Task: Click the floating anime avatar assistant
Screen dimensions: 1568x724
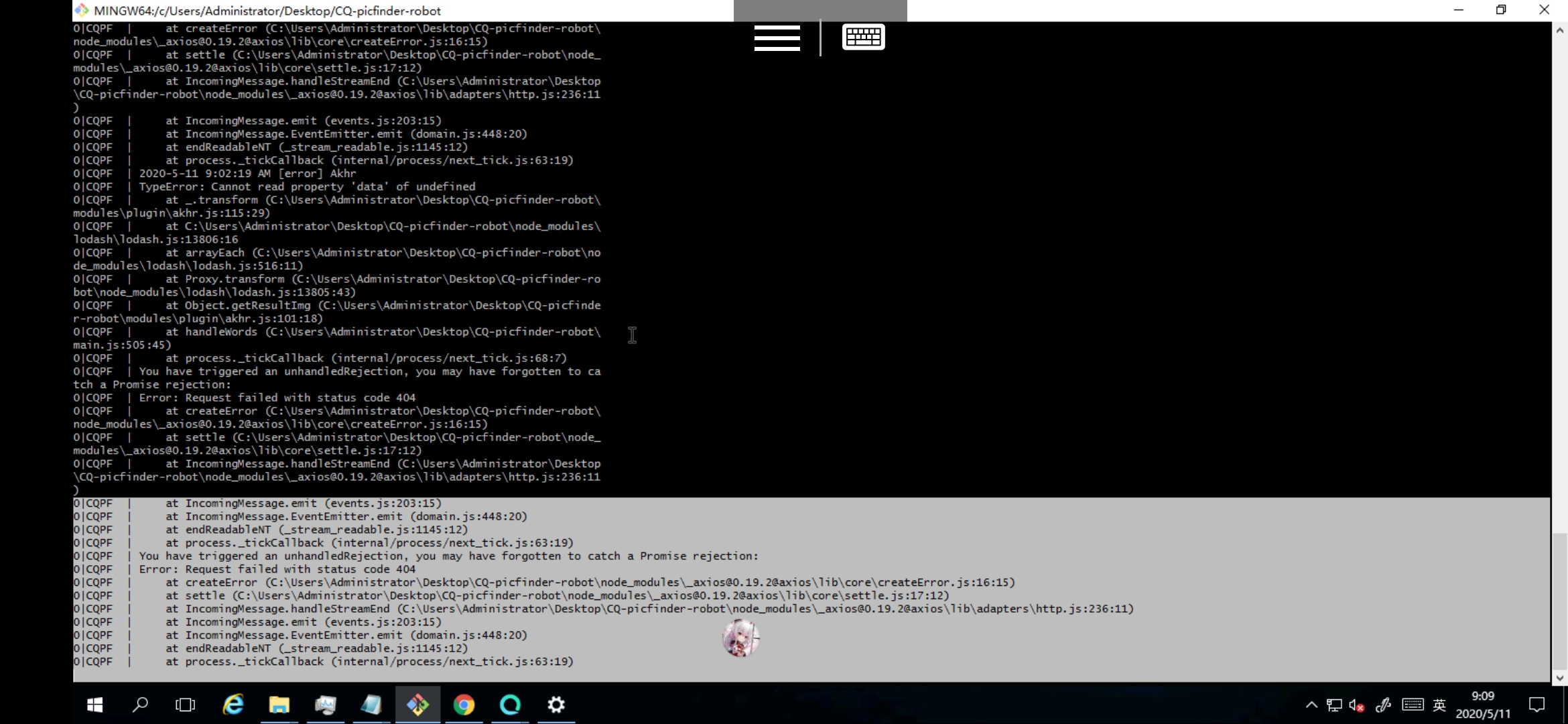Action: (x=740, y=639)
